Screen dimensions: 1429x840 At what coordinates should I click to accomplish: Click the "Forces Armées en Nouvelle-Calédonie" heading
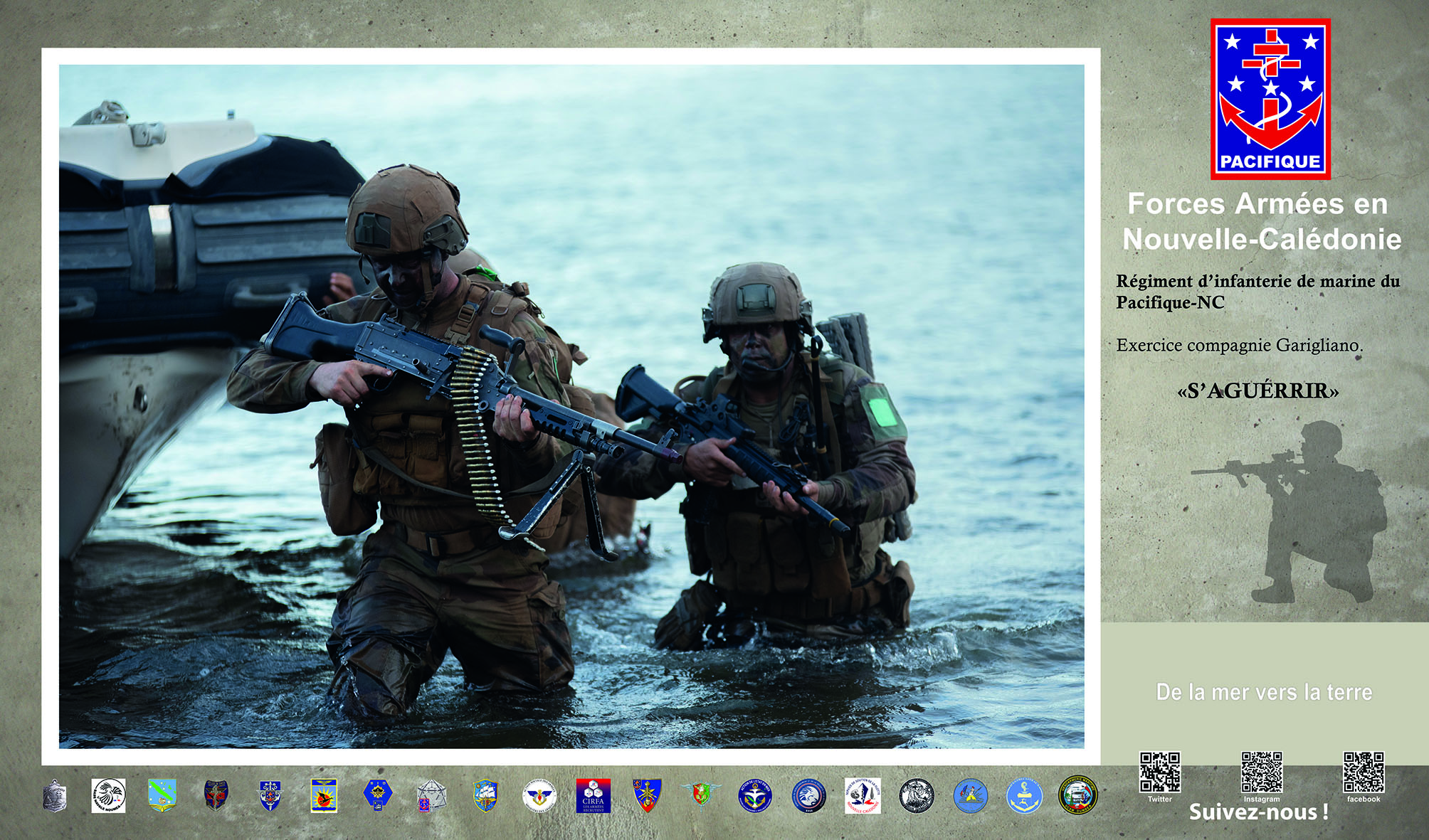tap(1261, 221)
